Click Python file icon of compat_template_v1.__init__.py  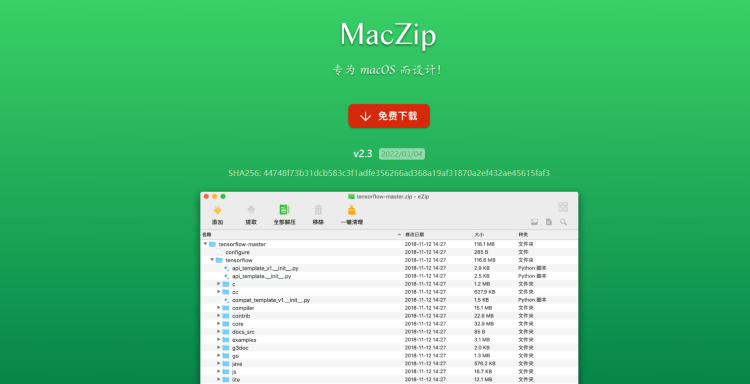point(226,300)
